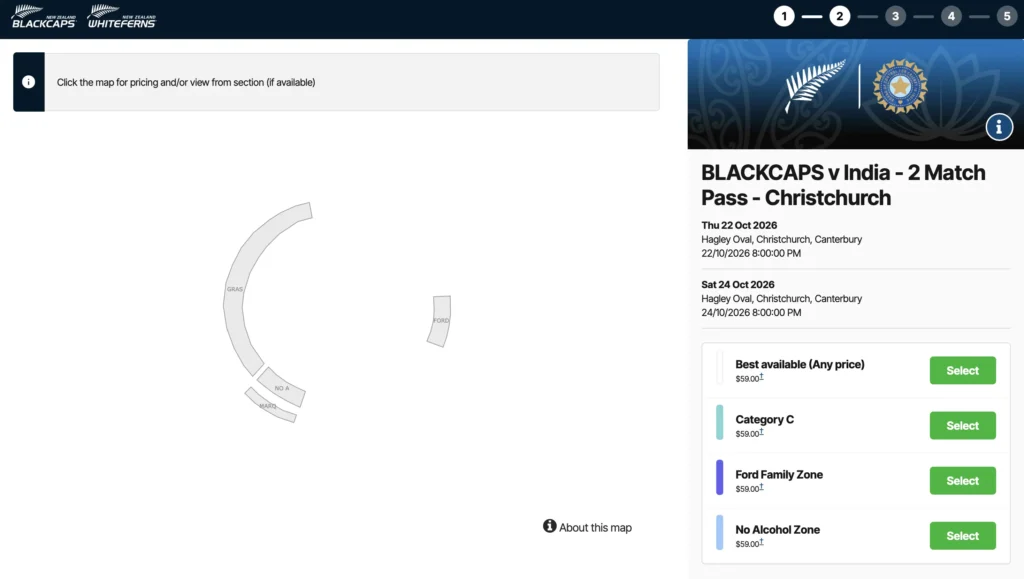The width and height of the screenshot is (1024, 579).
Task: Select Ford Family Zone tickets
Action: point(963,480)
